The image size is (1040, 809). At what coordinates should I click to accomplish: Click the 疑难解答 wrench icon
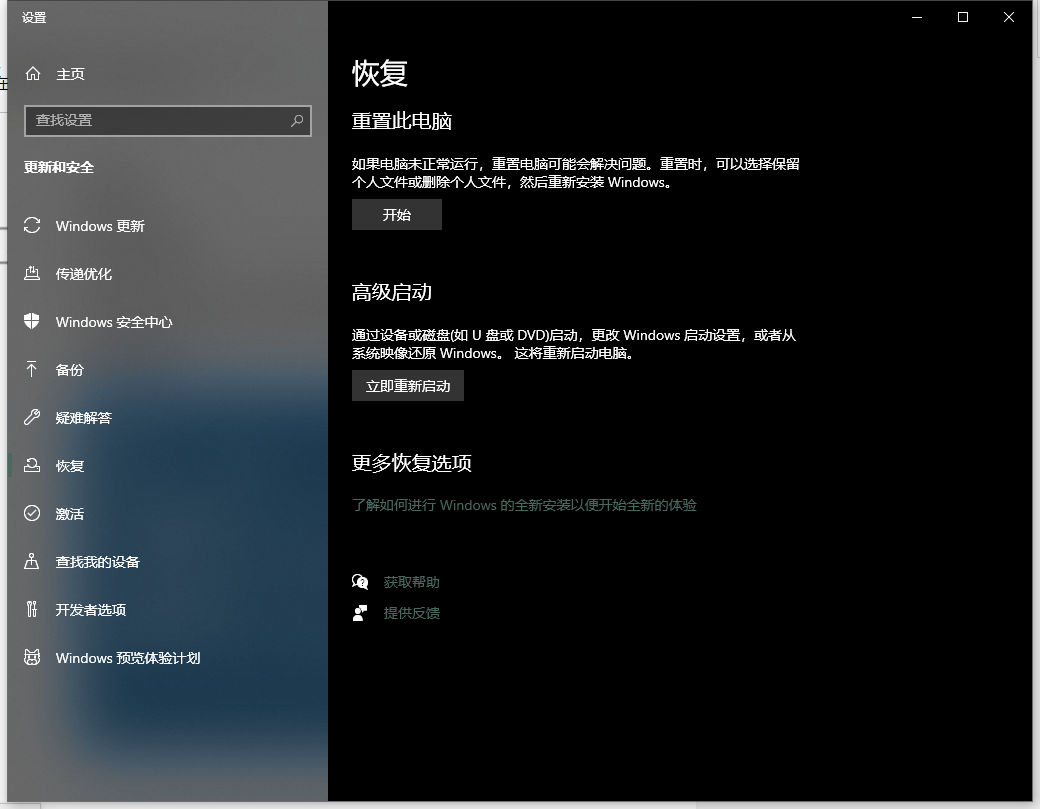(32, 418)
